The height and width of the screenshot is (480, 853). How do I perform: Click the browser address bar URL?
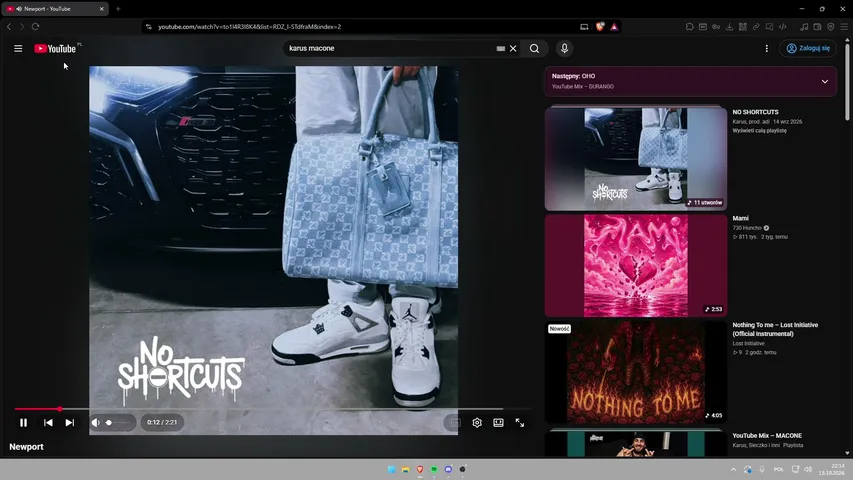(250, 27)
